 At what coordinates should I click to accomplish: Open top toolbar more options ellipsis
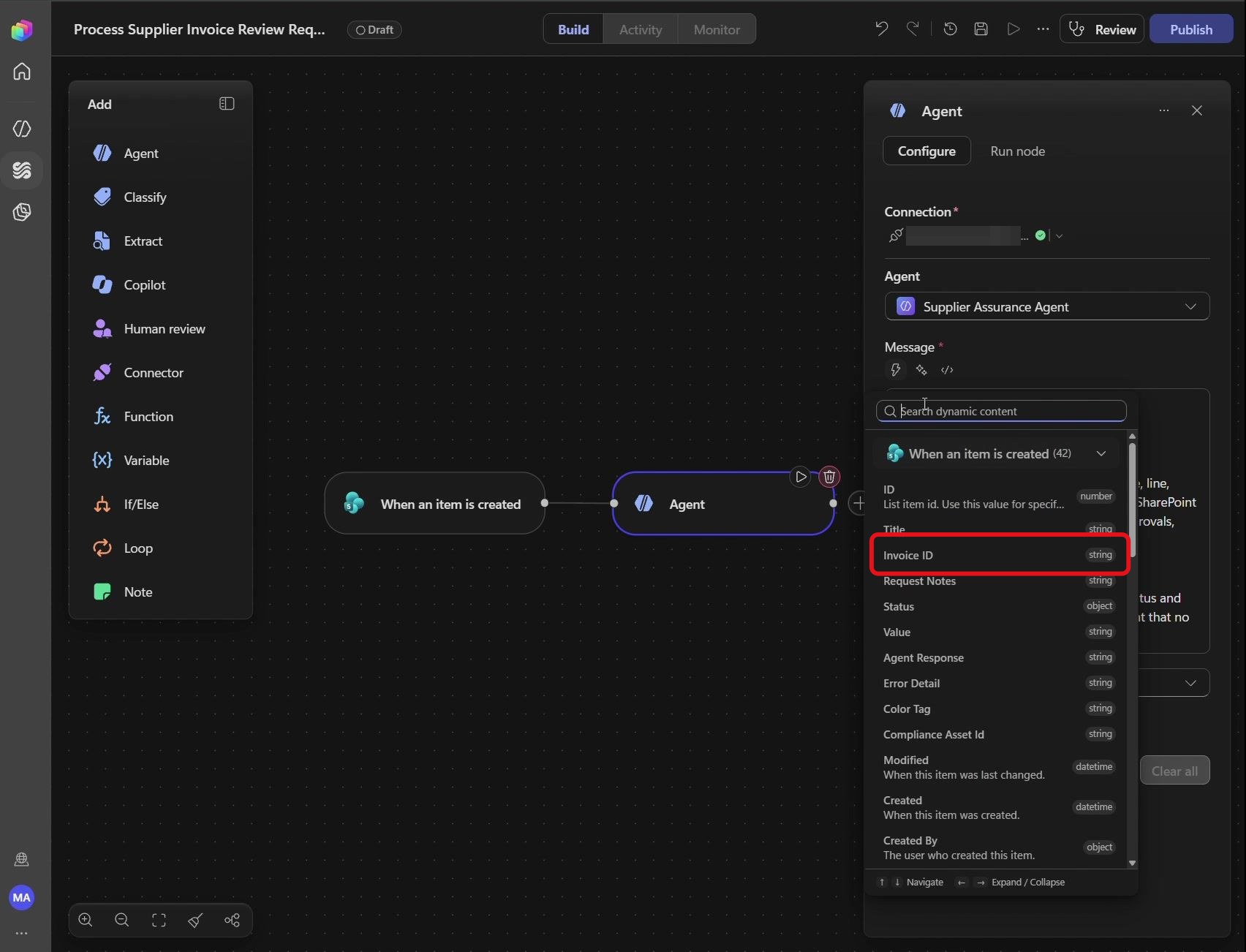coord(1043,29)
